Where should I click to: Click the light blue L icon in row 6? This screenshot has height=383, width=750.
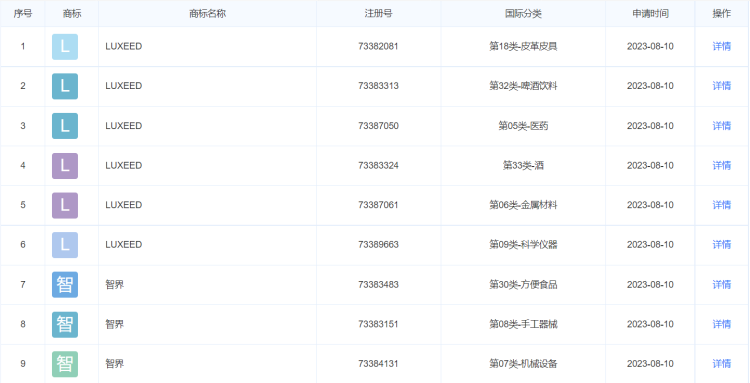point(65,245)
